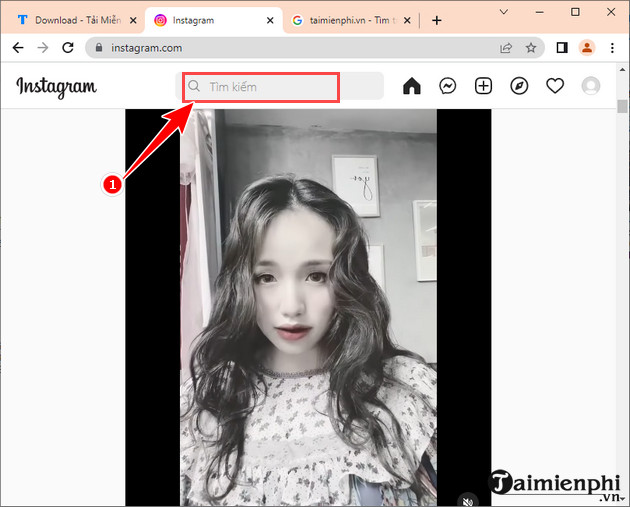630x507 pixels.
Task: Switch to the taimienphi.vn Google tab
Action: 352,20
